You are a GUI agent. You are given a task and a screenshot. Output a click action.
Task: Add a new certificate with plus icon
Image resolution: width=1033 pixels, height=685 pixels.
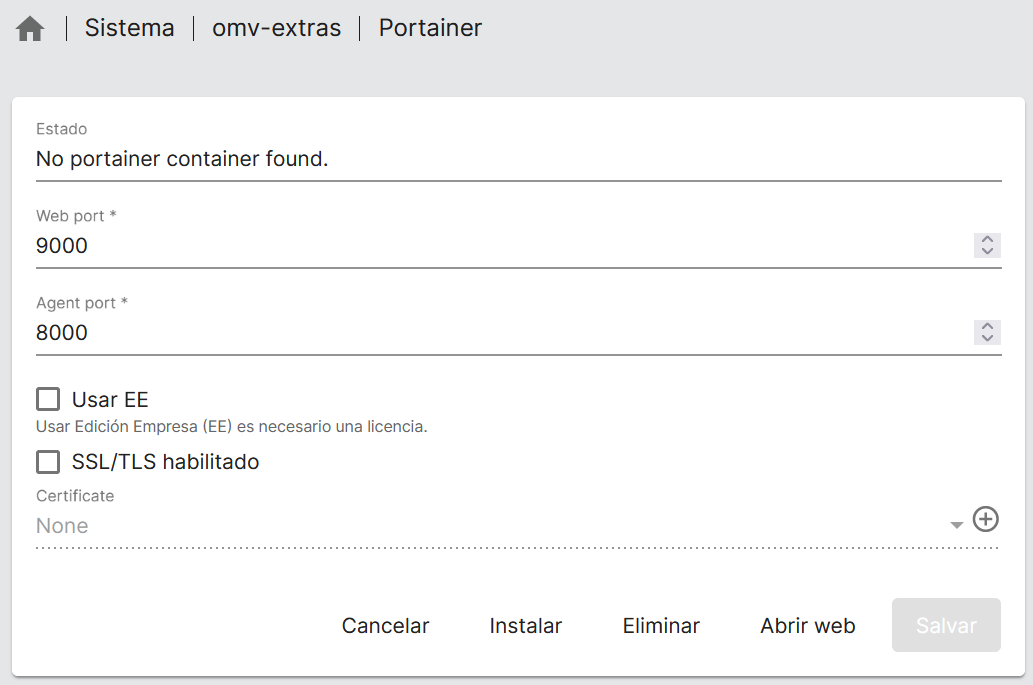[x=986, y=519]
